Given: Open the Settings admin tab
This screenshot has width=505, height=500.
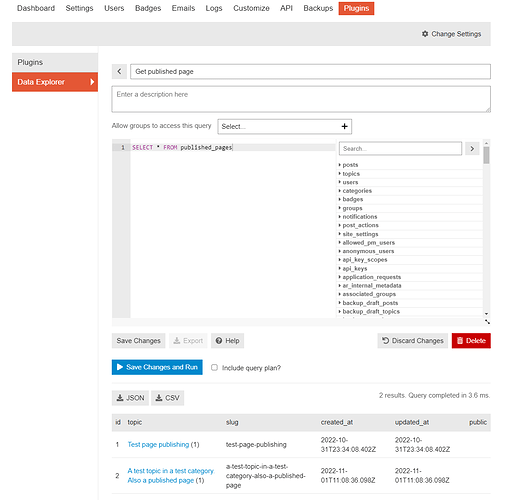Looking at the screenshot, I should pyautogui.click(x=79, y=8).
